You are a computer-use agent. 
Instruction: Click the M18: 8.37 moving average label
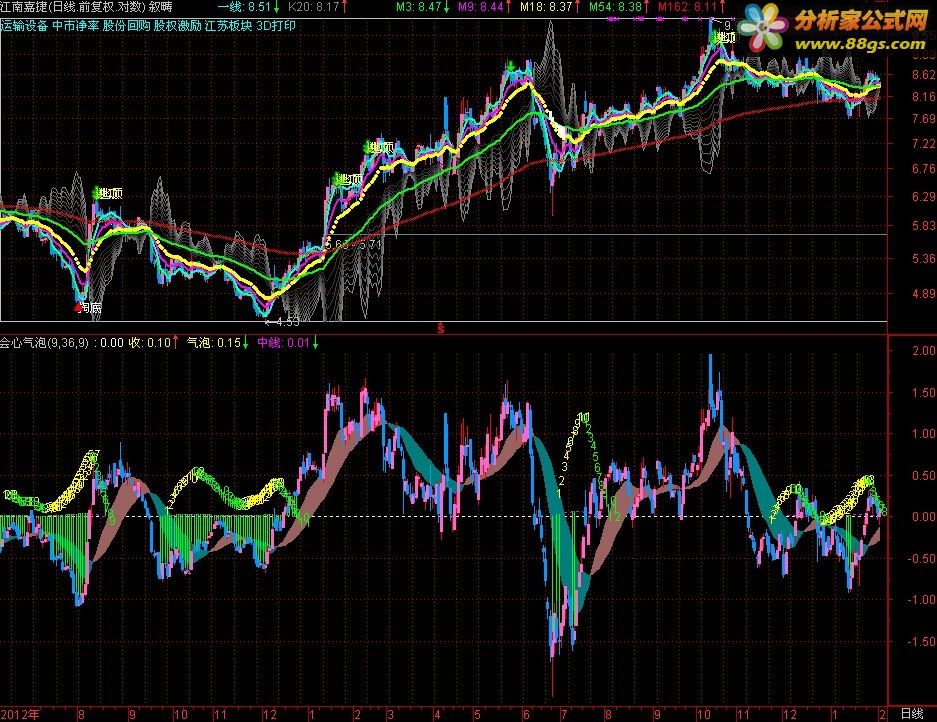tap(550, 7)
